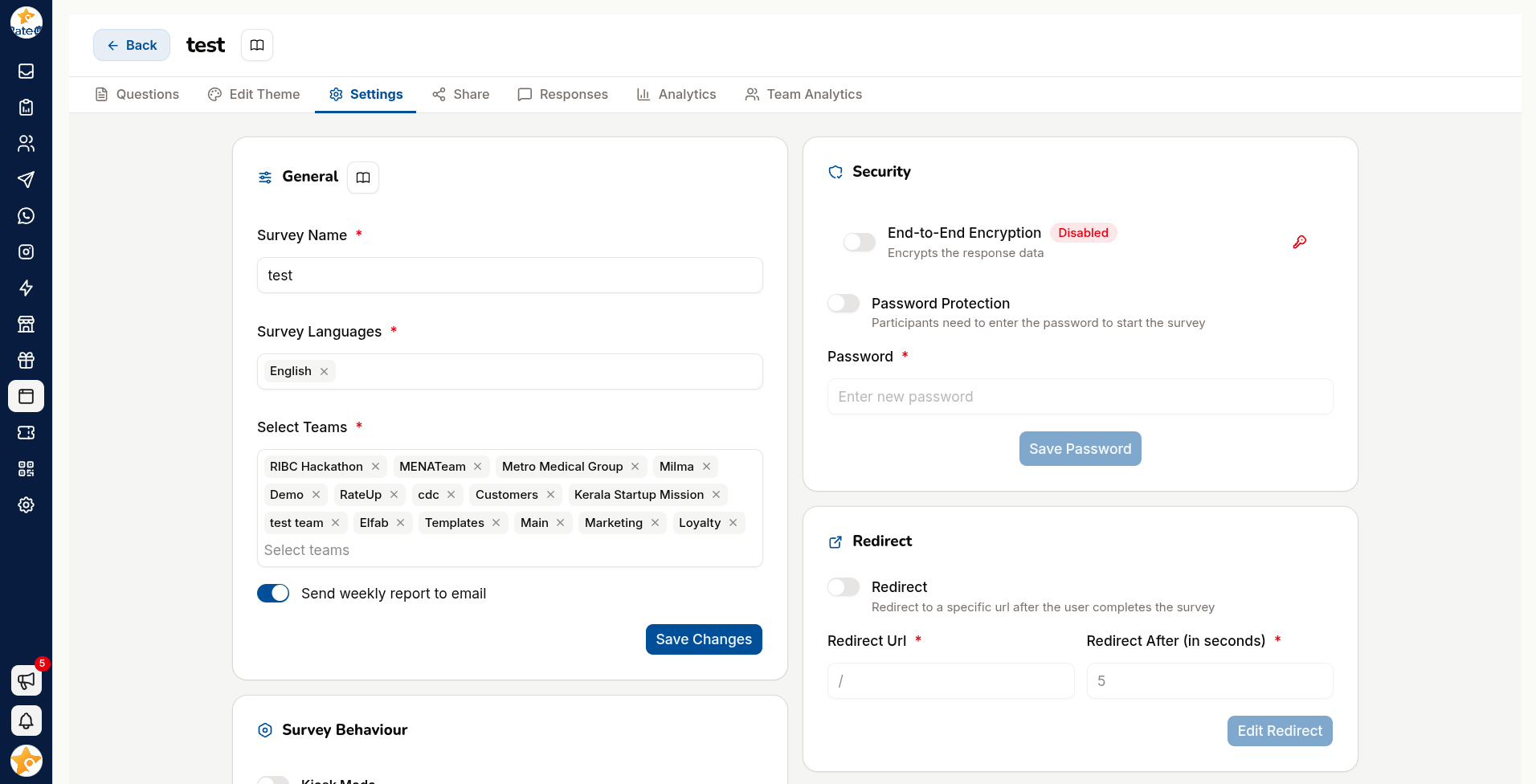Open the QR code sidebar icon
The width and height of the screenshot is (1536, 784).
point(26,469)
